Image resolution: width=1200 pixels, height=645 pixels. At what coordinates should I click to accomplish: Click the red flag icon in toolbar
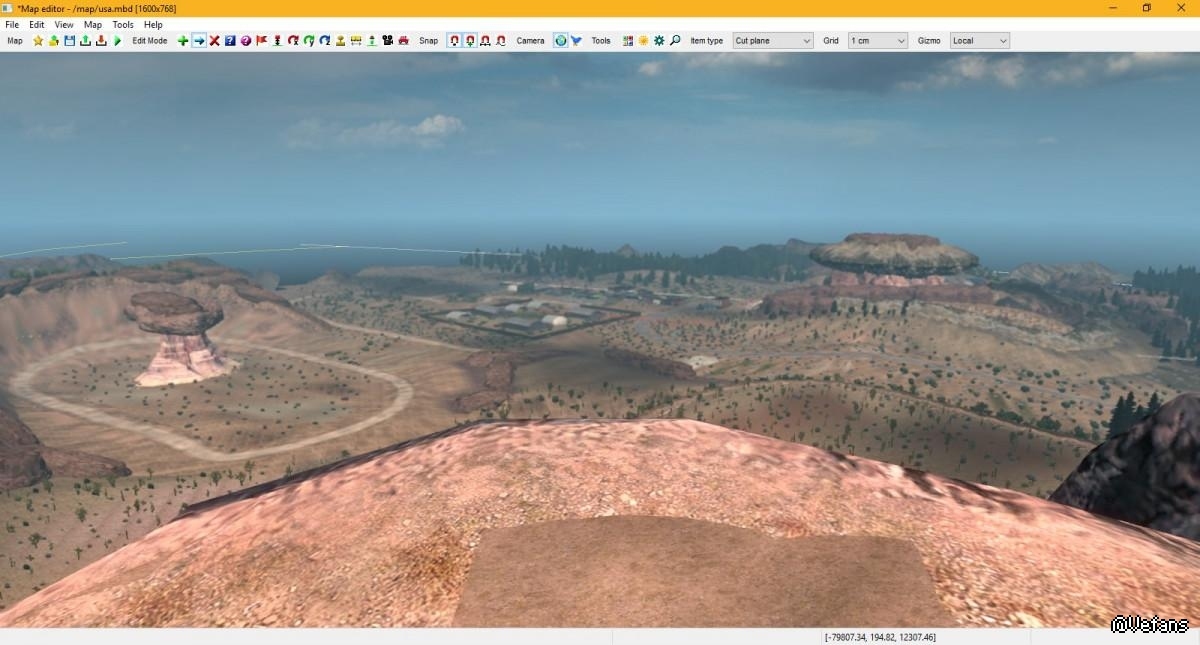(262, 41)
